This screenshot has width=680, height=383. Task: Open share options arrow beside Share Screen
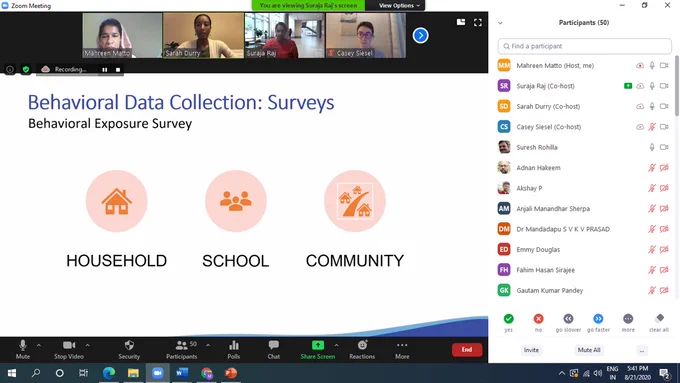tap(337, 345)
